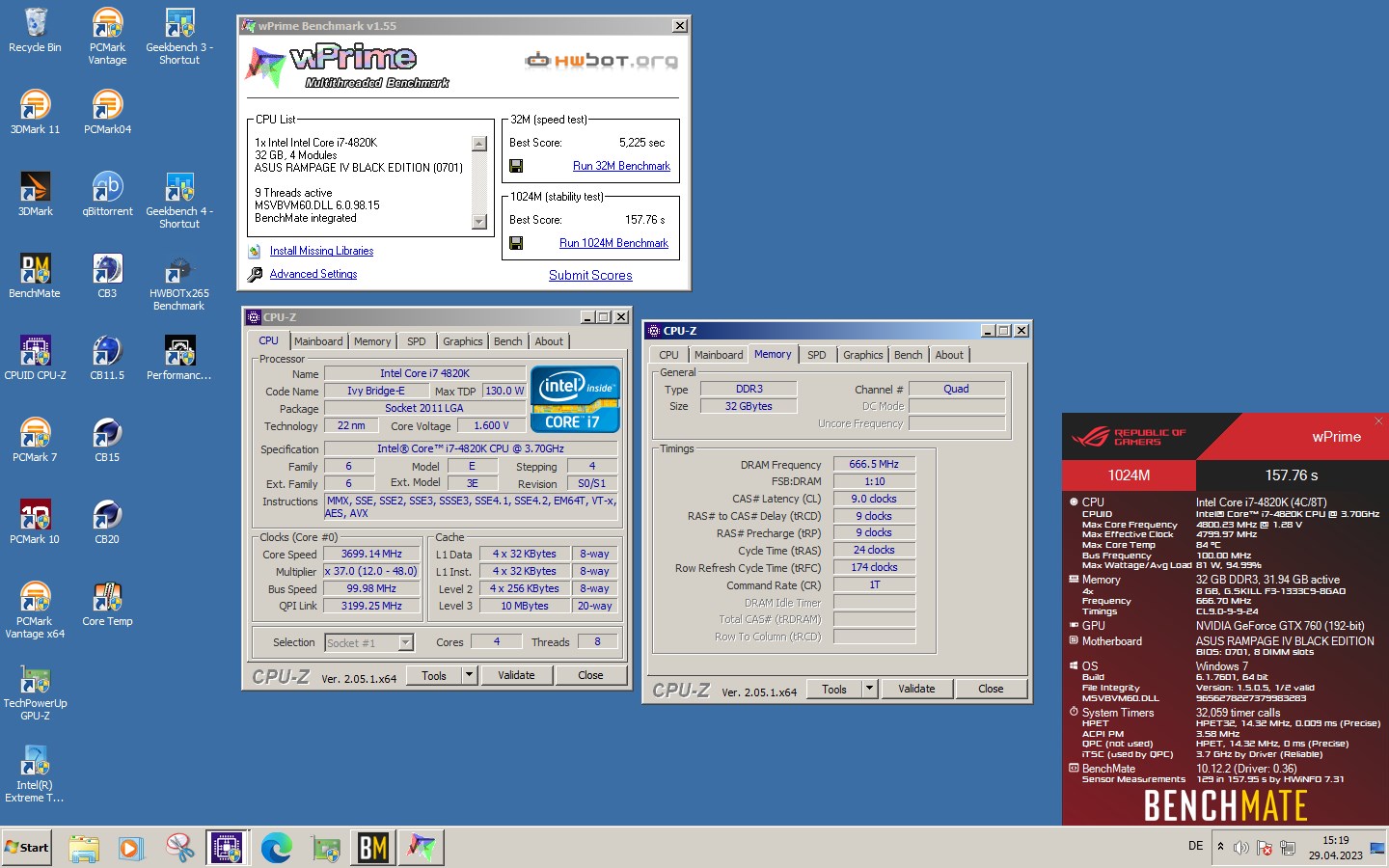The width and height of the screenshot is (1389, 868).
Task: Click the Start button
Action: 26,848
